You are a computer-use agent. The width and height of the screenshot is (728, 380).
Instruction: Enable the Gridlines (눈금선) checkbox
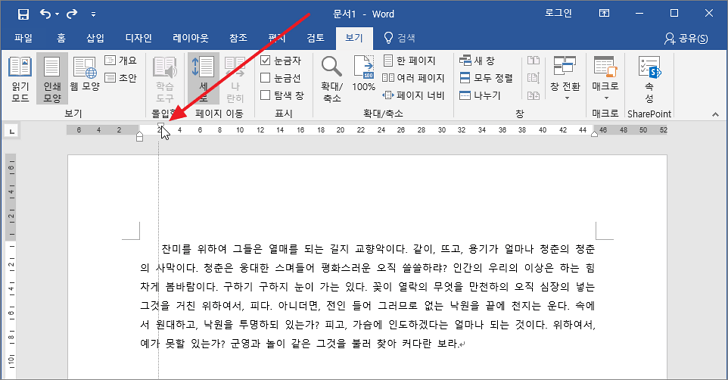pos(265,78)
